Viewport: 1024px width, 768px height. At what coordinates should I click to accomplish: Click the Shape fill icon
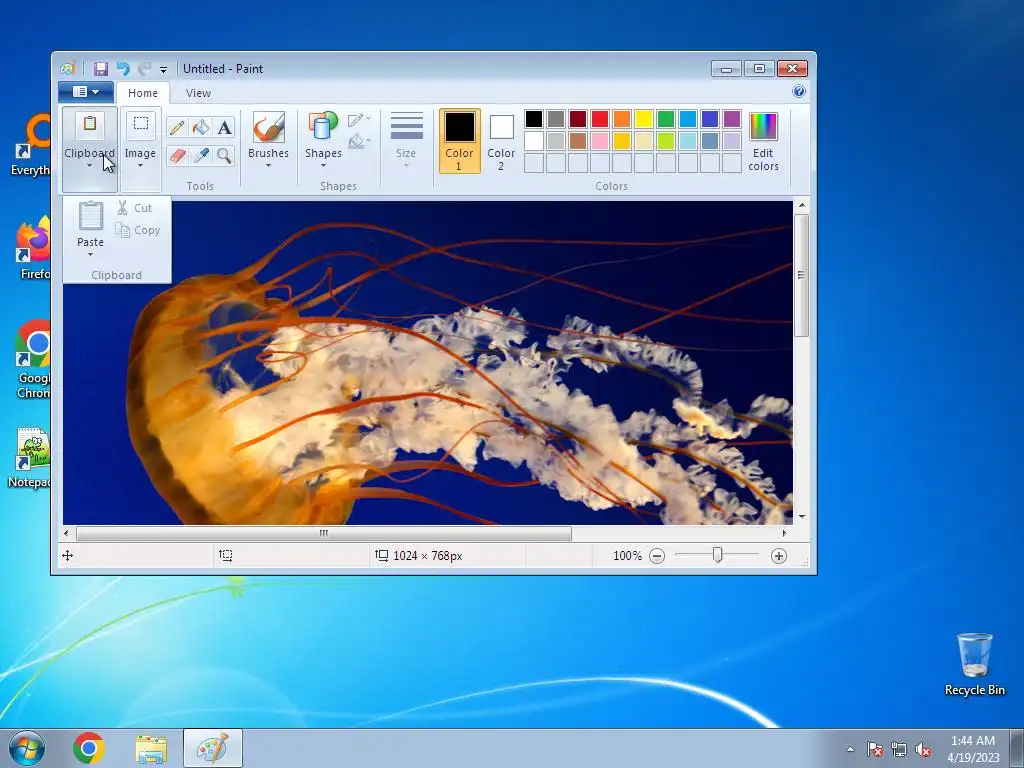(359, 140)
